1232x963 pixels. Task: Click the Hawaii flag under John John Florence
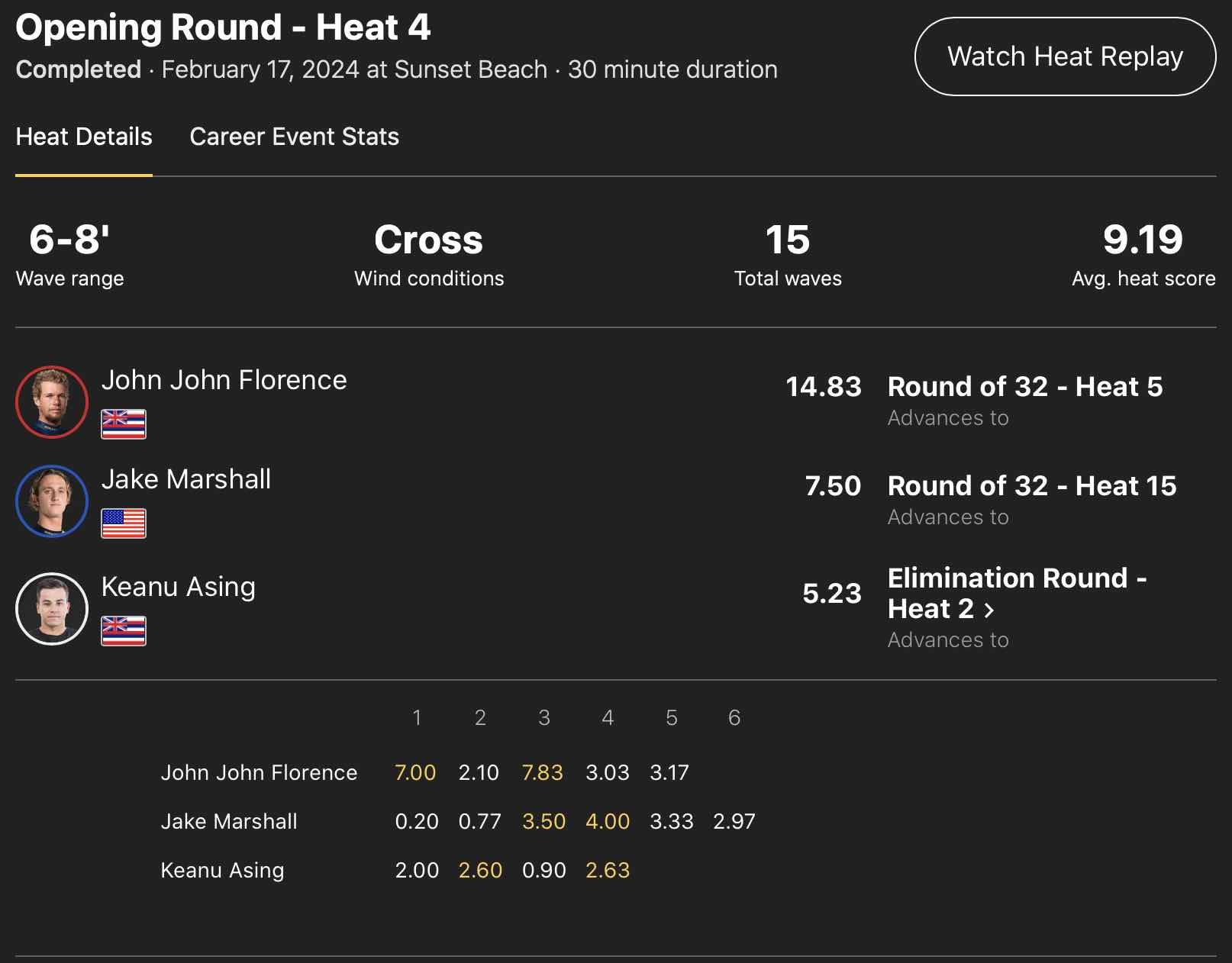[x=124, y=424]
